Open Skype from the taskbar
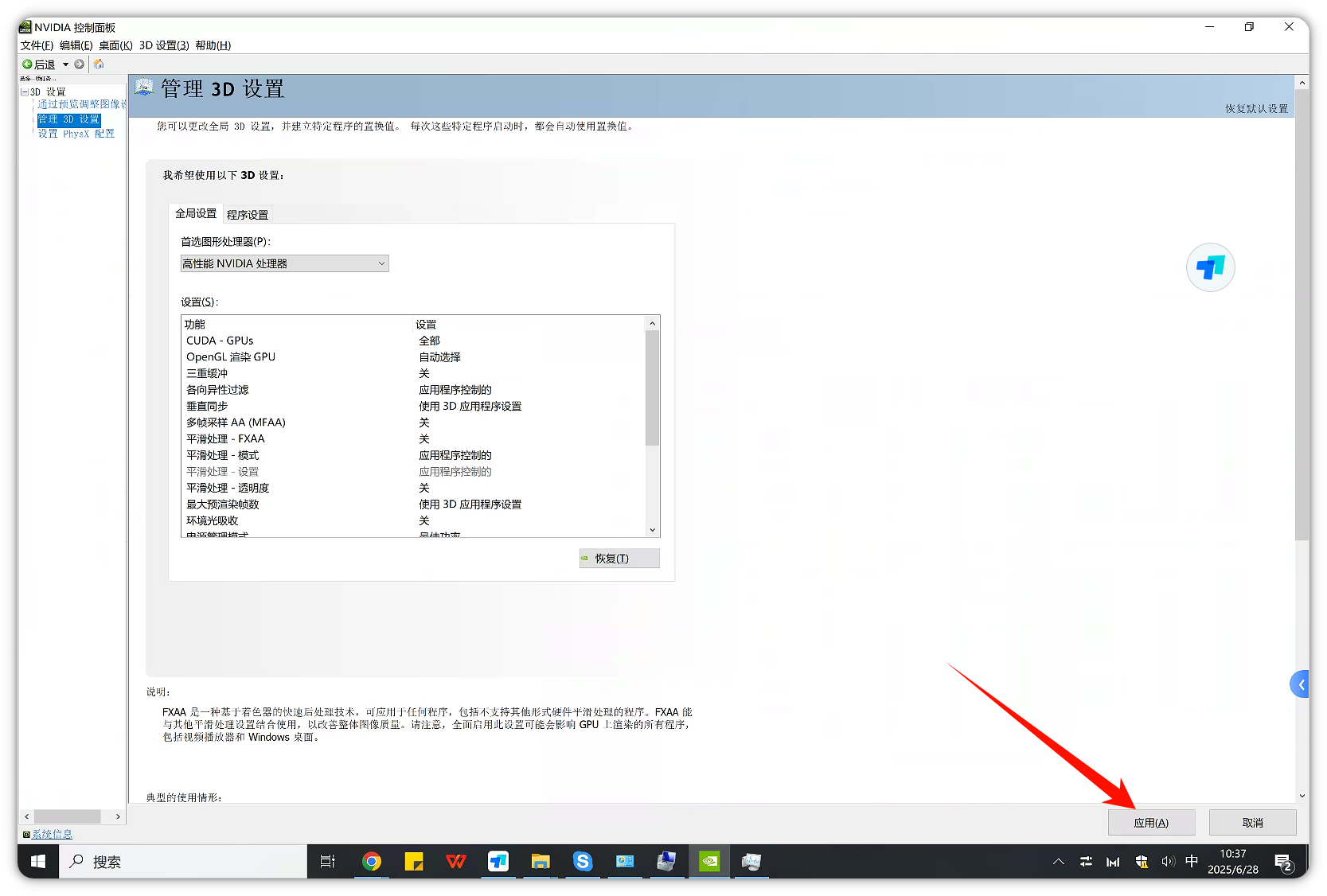 coord(583,862)
